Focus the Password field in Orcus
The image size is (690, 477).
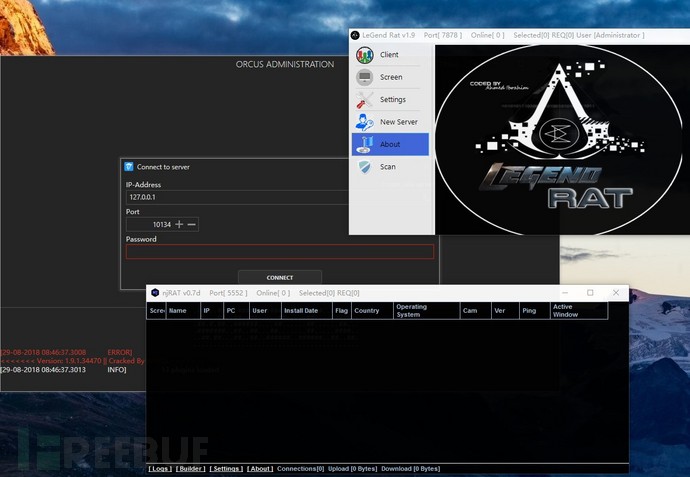(x=280, y=252)
